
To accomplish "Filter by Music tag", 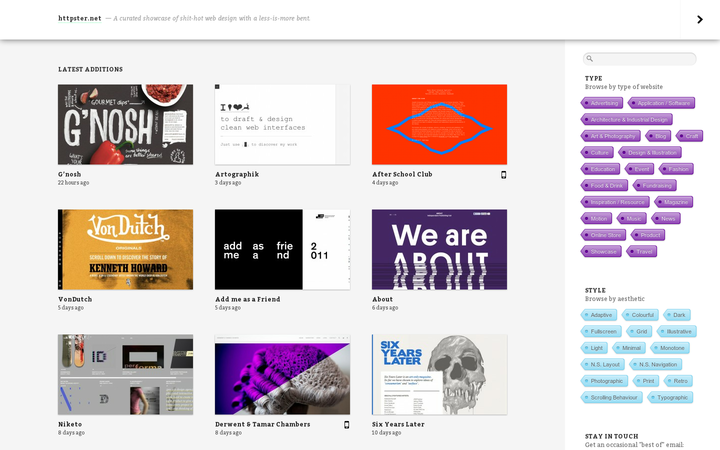I will (632, 219).
